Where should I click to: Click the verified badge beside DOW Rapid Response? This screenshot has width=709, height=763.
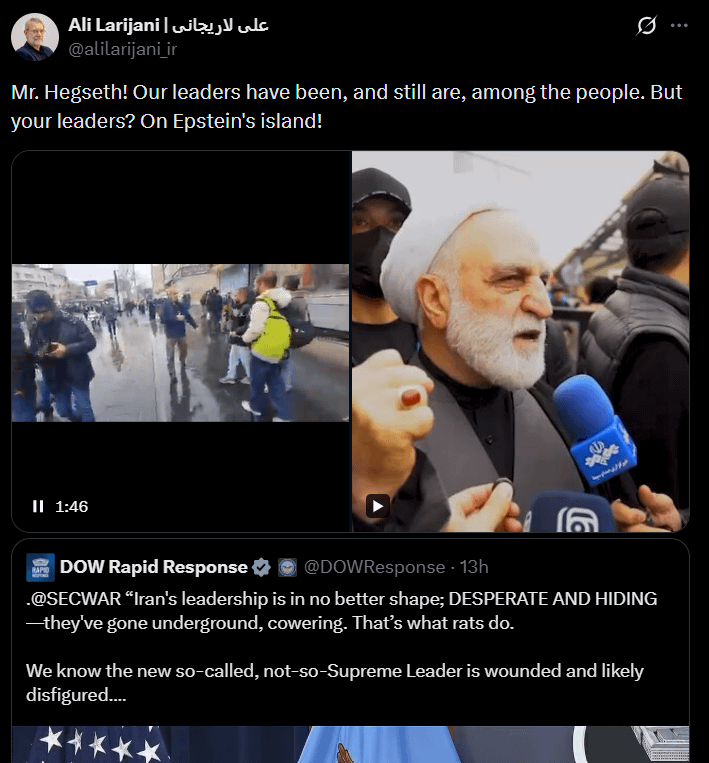click(261, 567)
